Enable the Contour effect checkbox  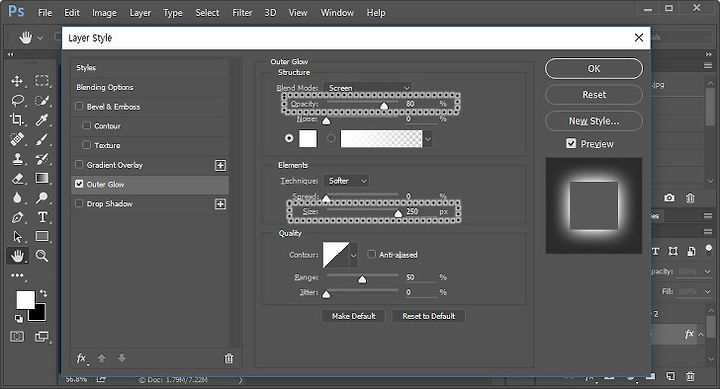[x=86, y=125]
